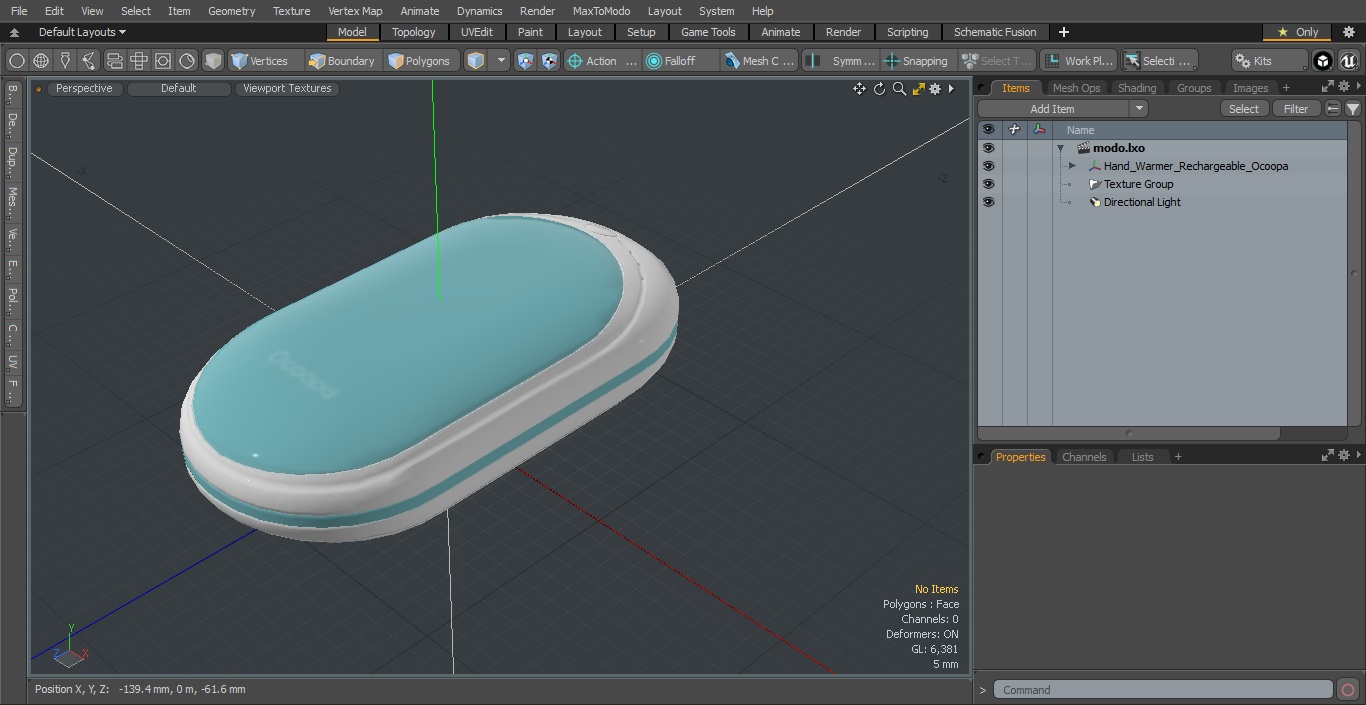Switch to the UVEdit layout tab
Screen dimensions: 1366x705
coord(477,32)
